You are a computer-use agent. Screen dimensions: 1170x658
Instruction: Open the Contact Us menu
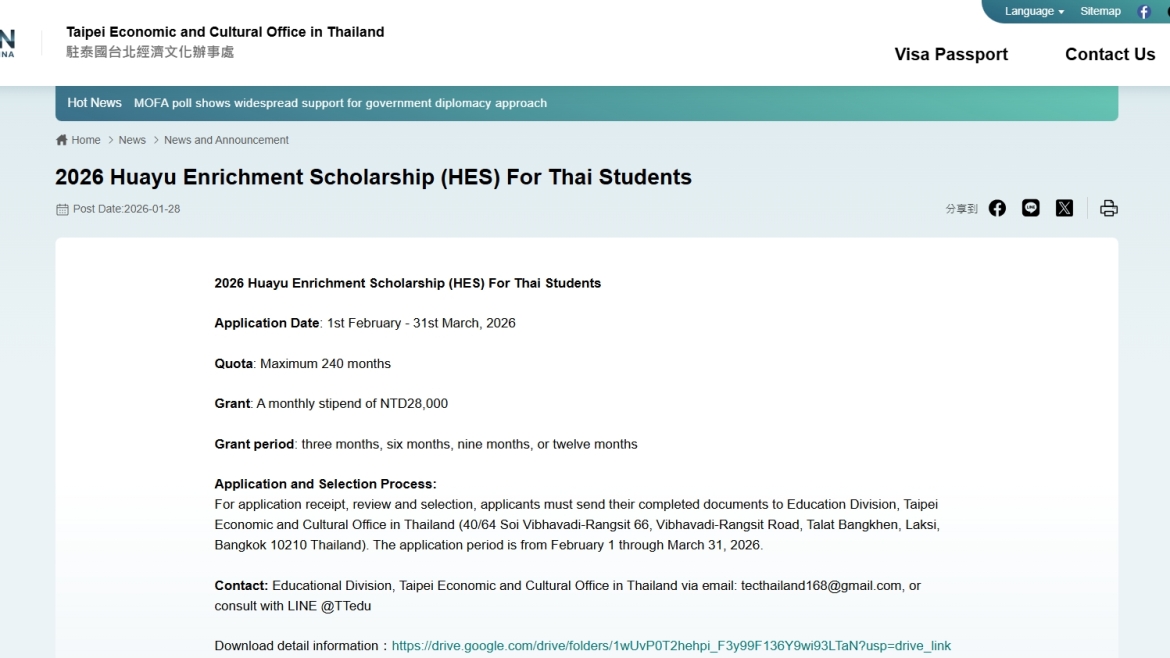click(1110, 54)
